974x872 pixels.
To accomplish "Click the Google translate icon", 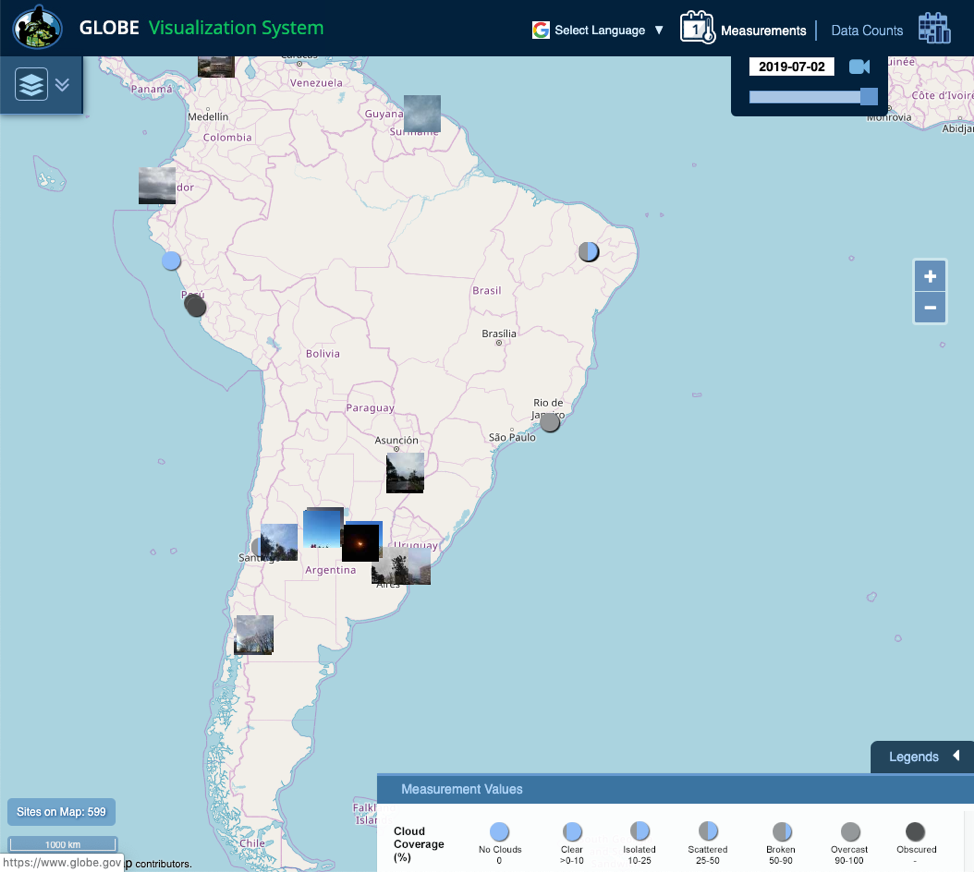I will point(540,30).
